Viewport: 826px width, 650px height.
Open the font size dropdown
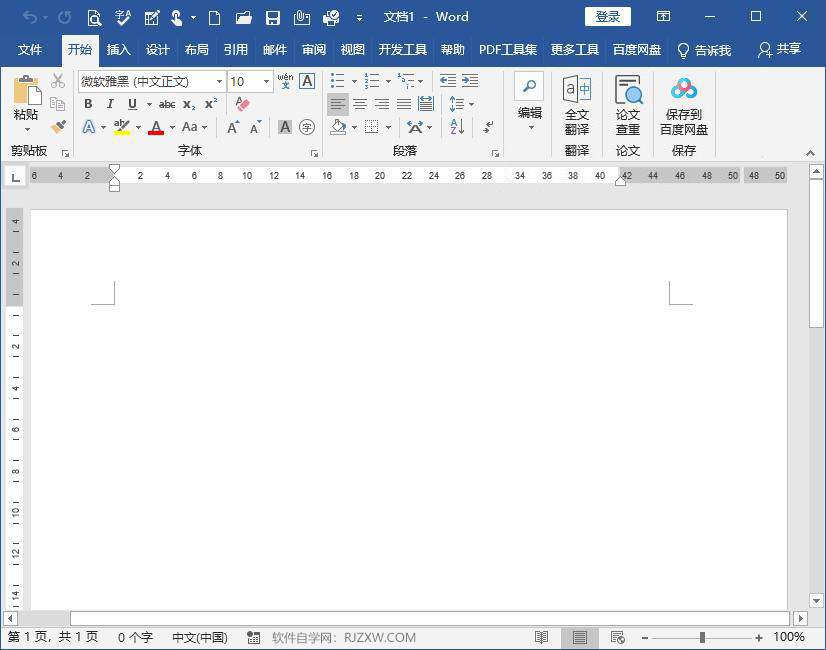265,81
